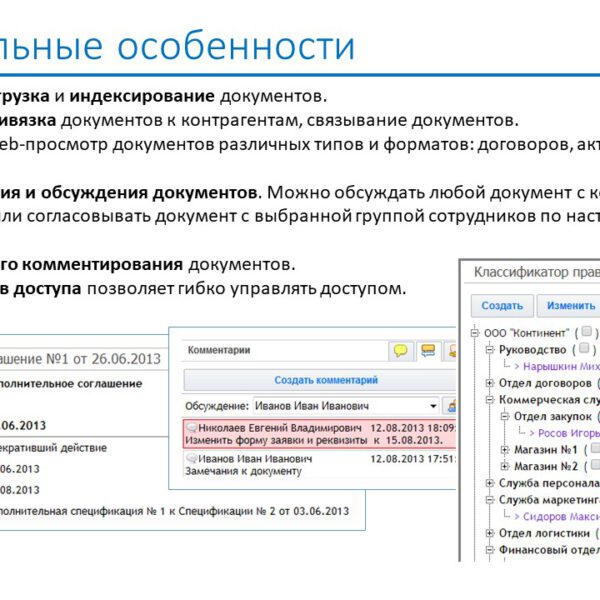Expand the Магазин №2 tree node

click(504, 466)
